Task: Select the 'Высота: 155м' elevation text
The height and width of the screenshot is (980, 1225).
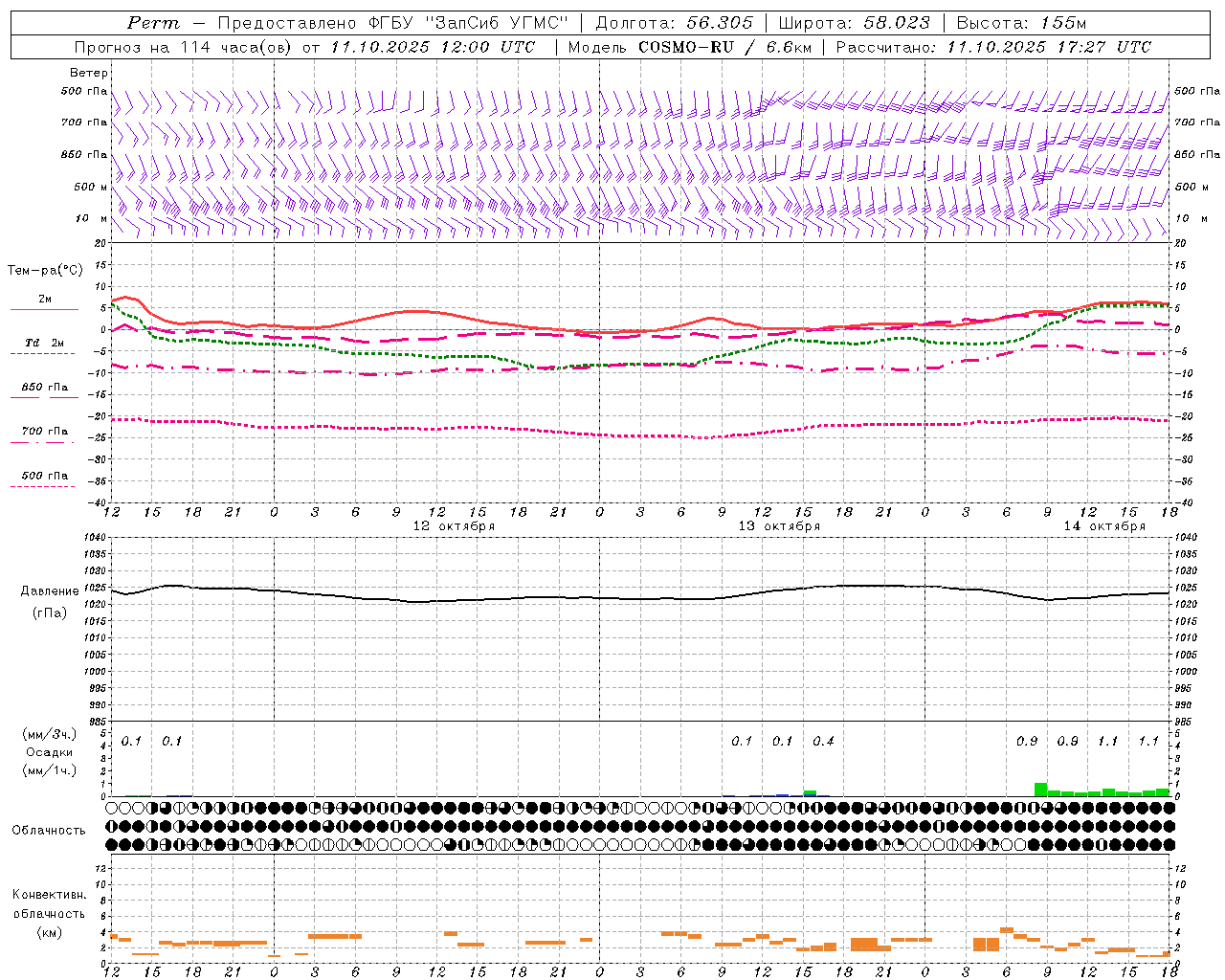Action: [1021, 23]
